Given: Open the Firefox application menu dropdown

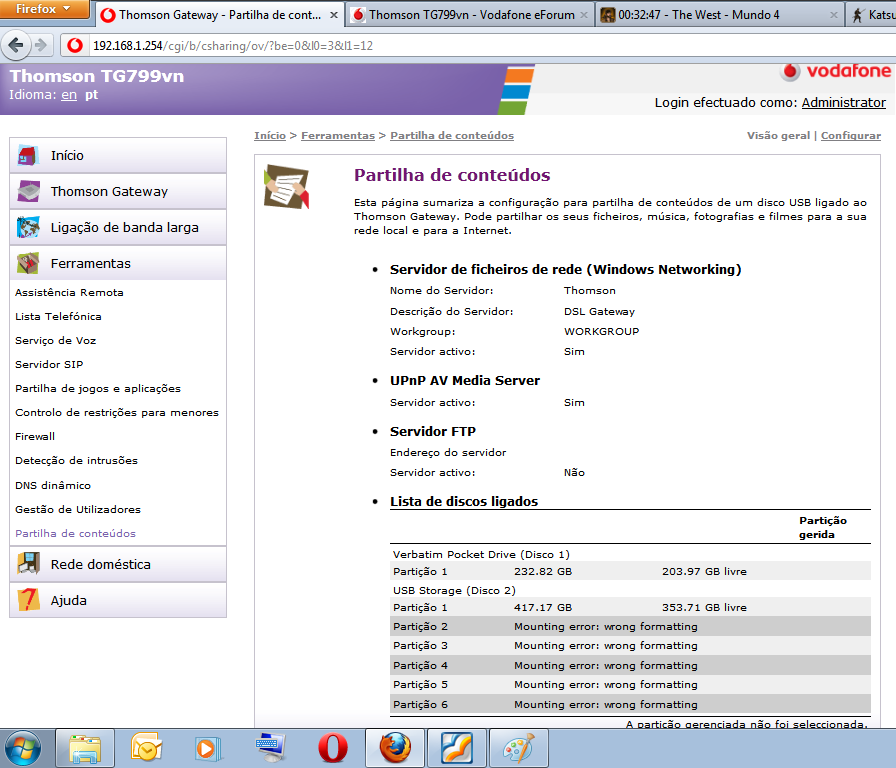Looking at the screenshot, I should pos(44,10).
